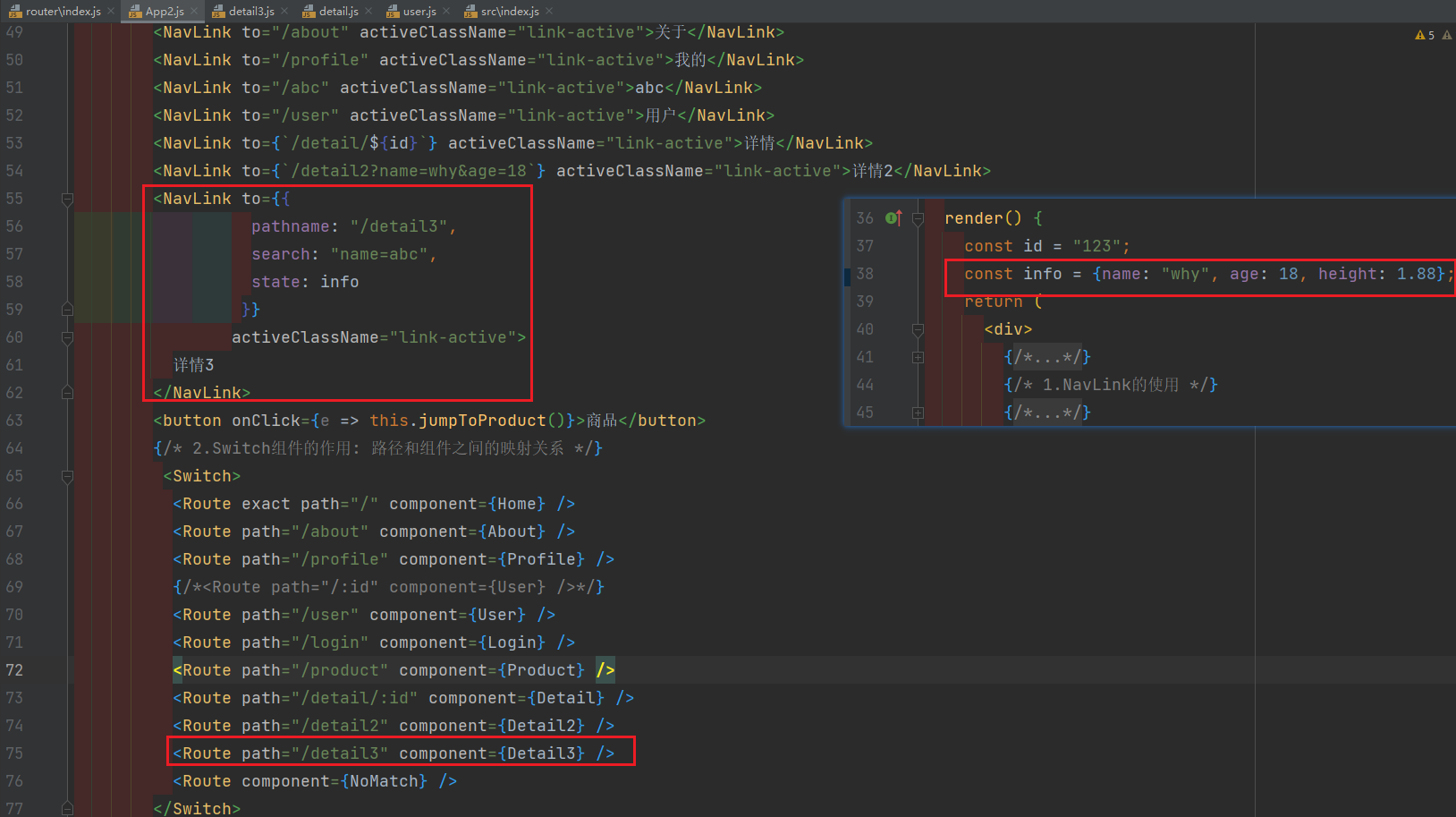Image resolution: width=1456 pixels, height=817 pixels.
Task: Click the '2.Switch' comment on line 64
Action: 378,448
